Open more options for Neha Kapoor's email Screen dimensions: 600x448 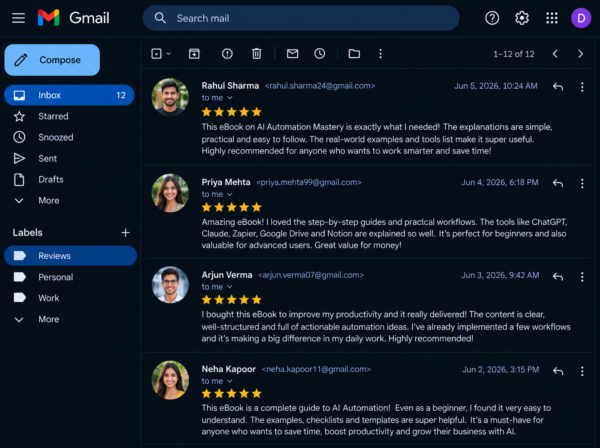point(582,371)
